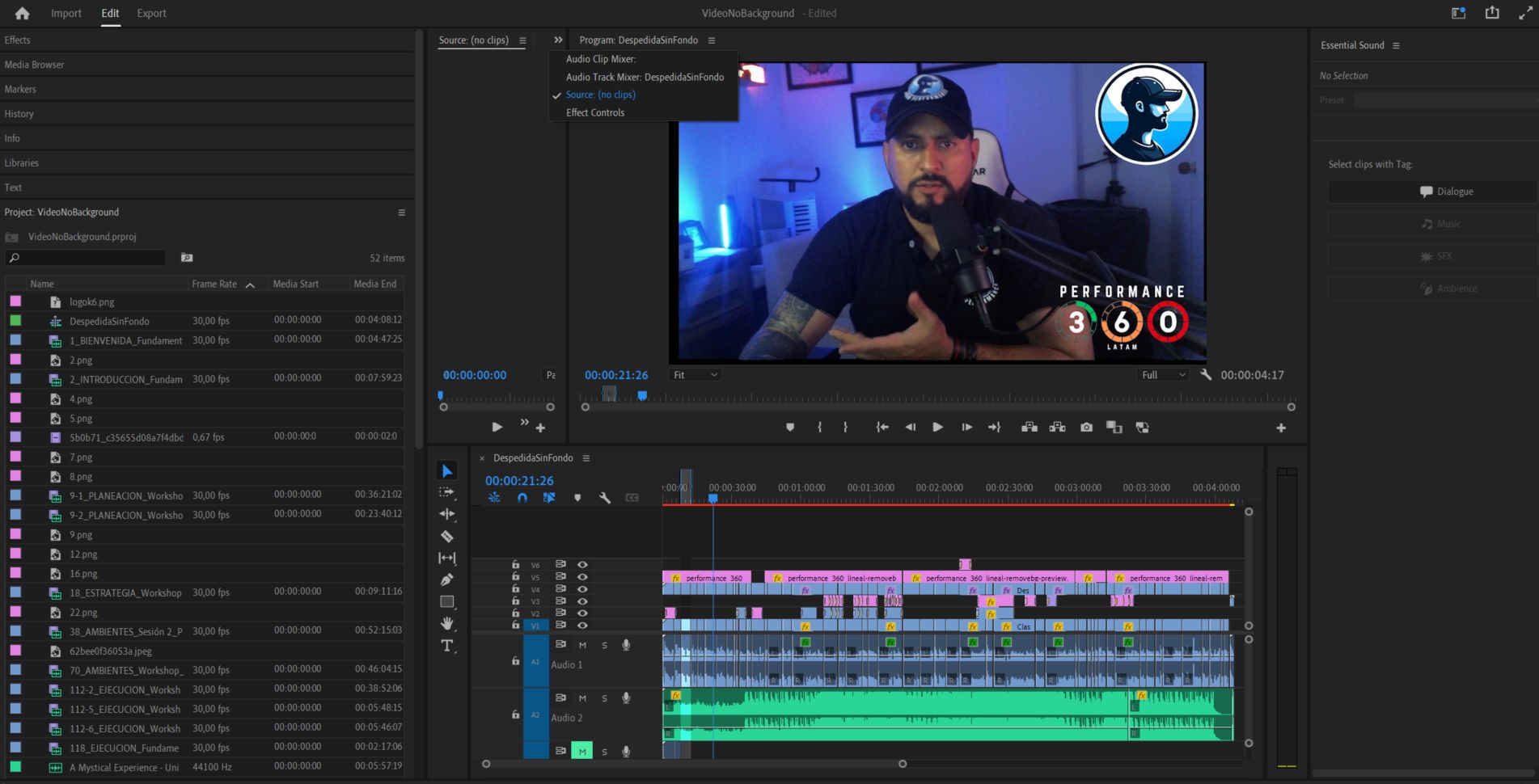1539x784 pixels.
Task: Toggle V5 track visibility eye
Action: pyautogui.click(x=582, y=577)
